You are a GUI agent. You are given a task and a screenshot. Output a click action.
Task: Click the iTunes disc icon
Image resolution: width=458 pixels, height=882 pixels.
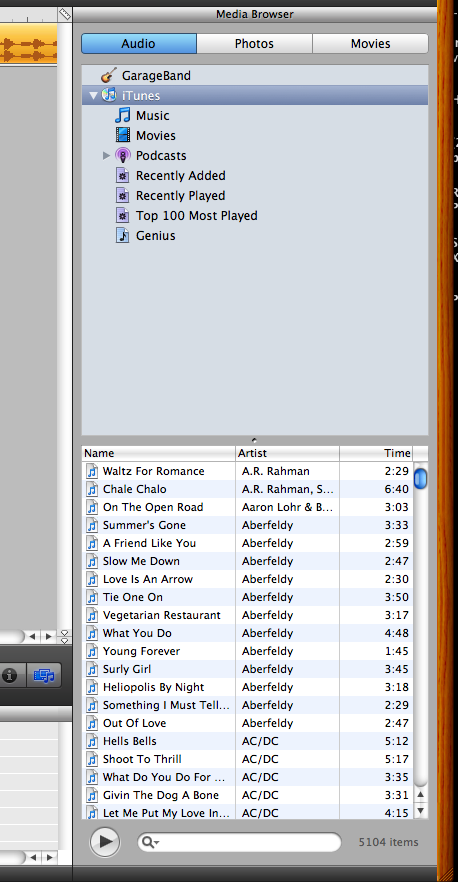point(109,95)
